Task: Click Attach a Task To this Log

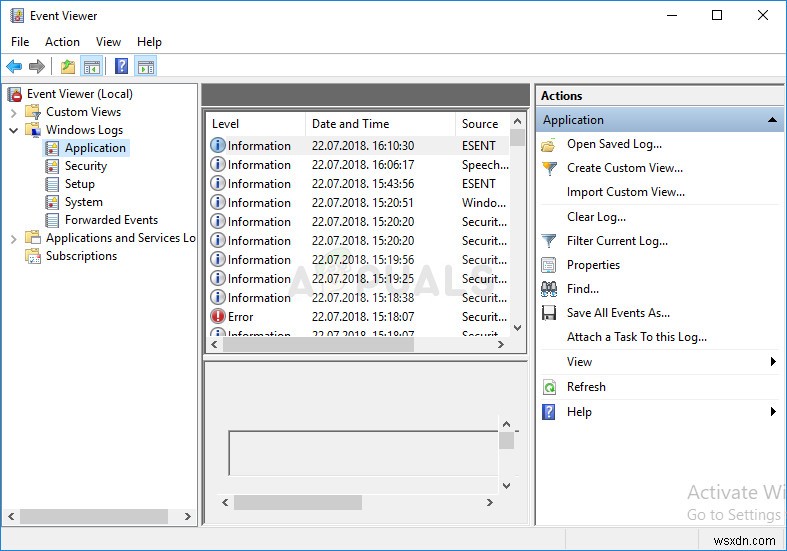Action: pos(636,337)
